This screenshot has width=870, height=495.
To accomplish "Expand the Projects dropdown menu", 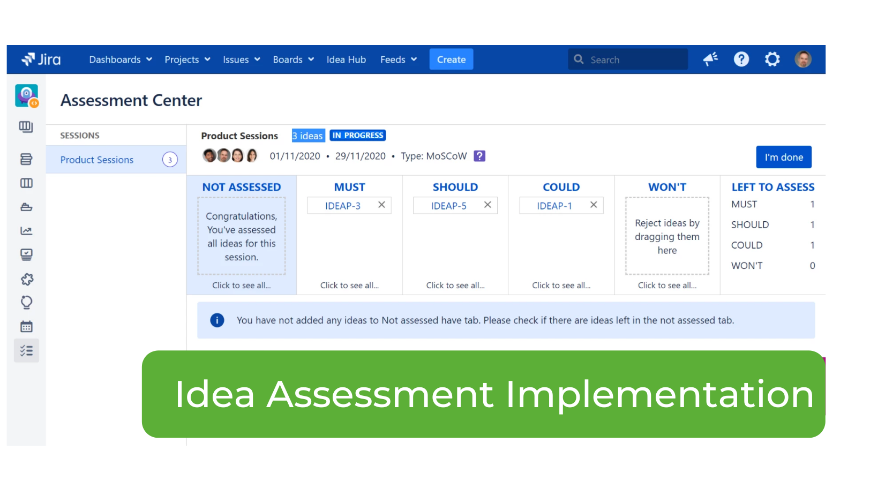I will tap(187, 59).
